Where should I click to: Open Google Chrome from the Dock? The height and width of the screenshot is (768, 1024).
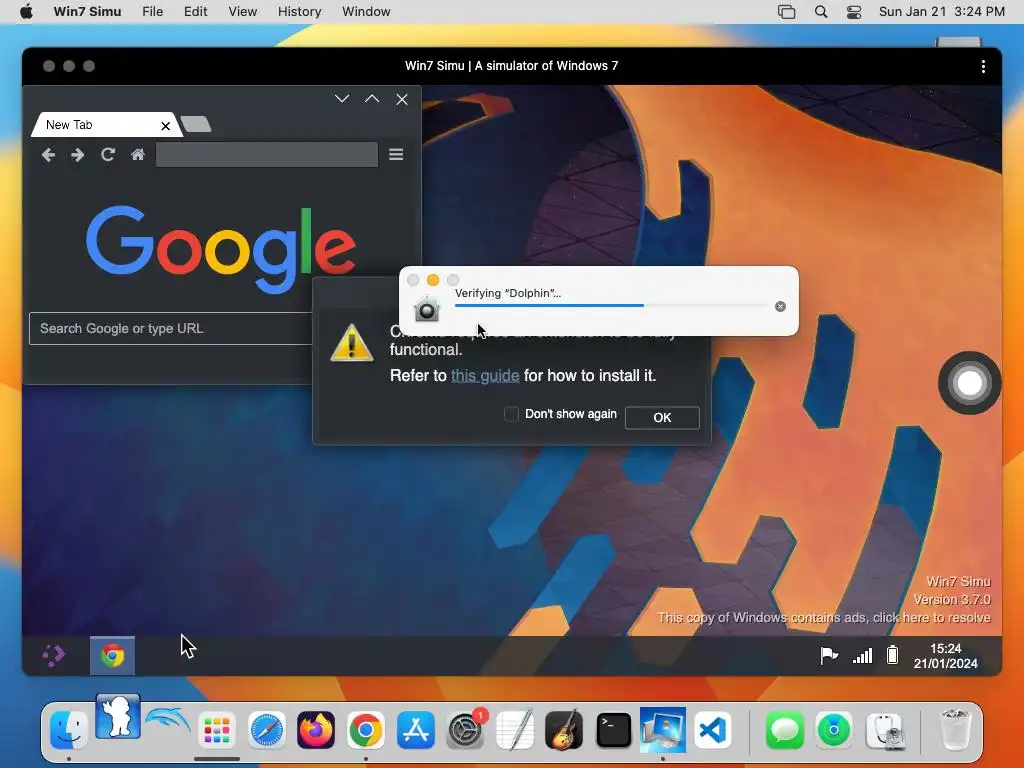pyautogui.click(x=366, y=729)
